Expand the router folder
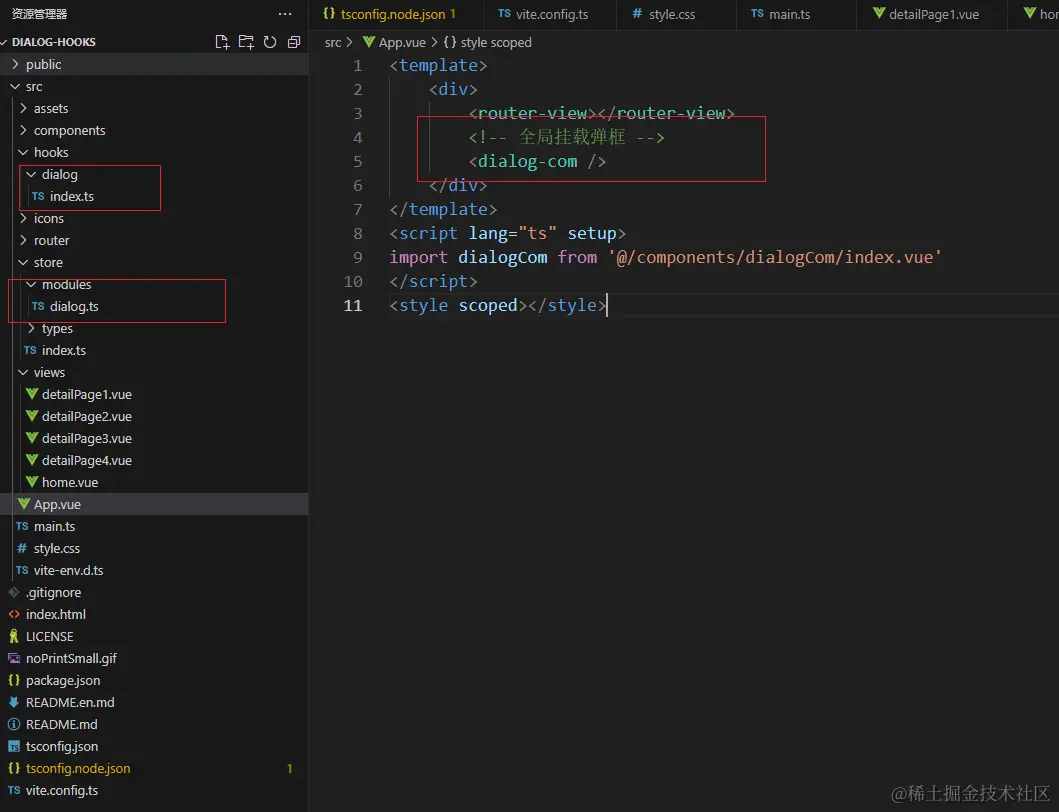 (x=154, y=240)
